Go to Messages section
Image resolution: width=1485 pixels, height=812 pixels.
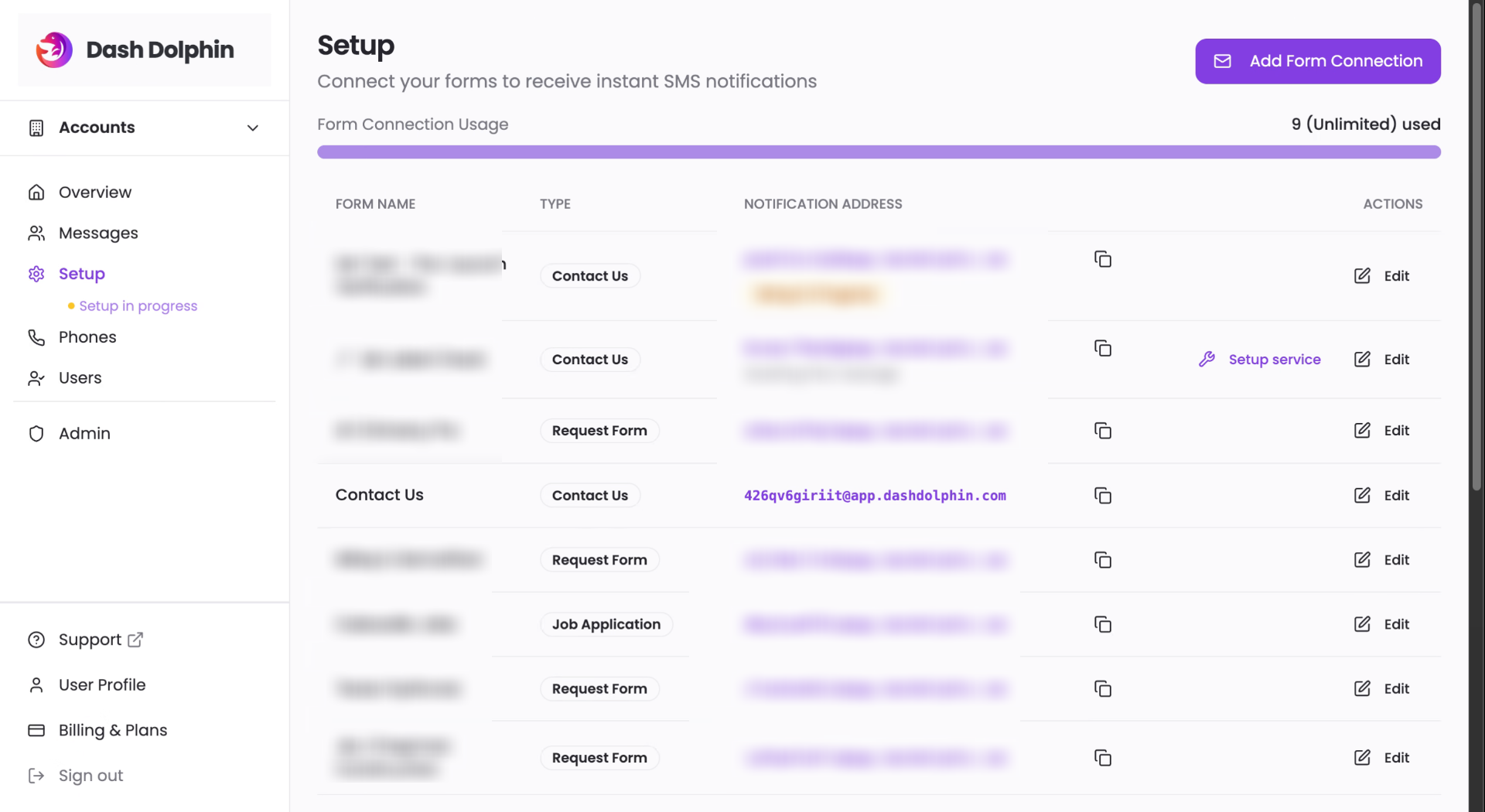[98, 233]
